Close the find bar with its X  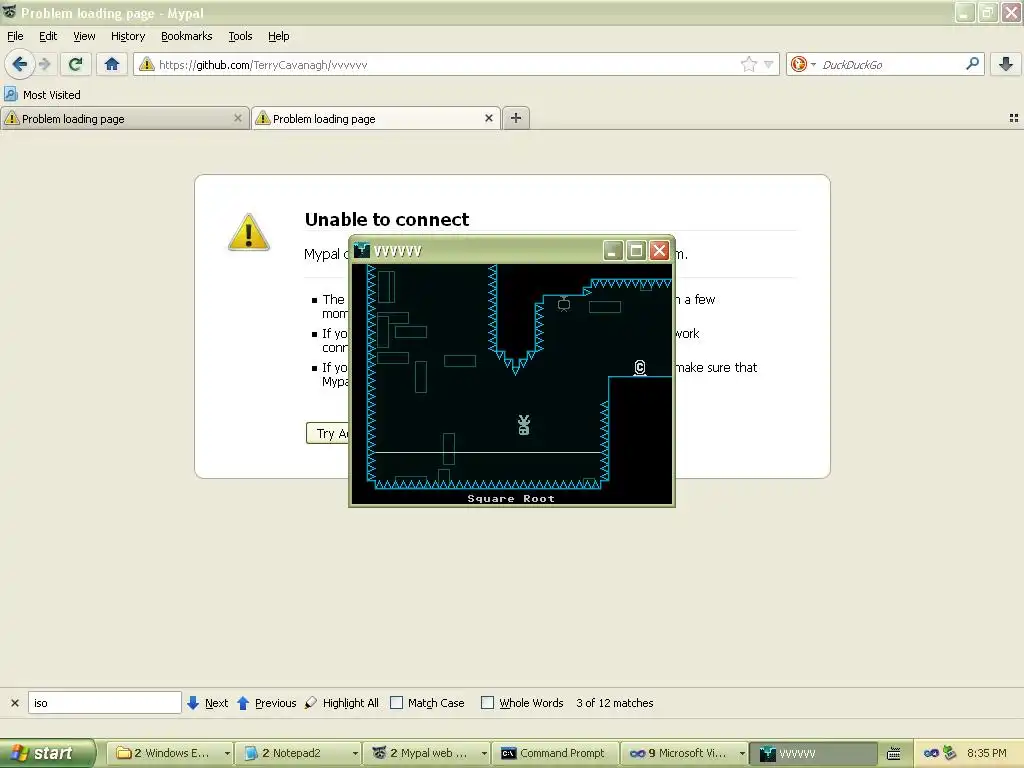(x=15, y=703)
